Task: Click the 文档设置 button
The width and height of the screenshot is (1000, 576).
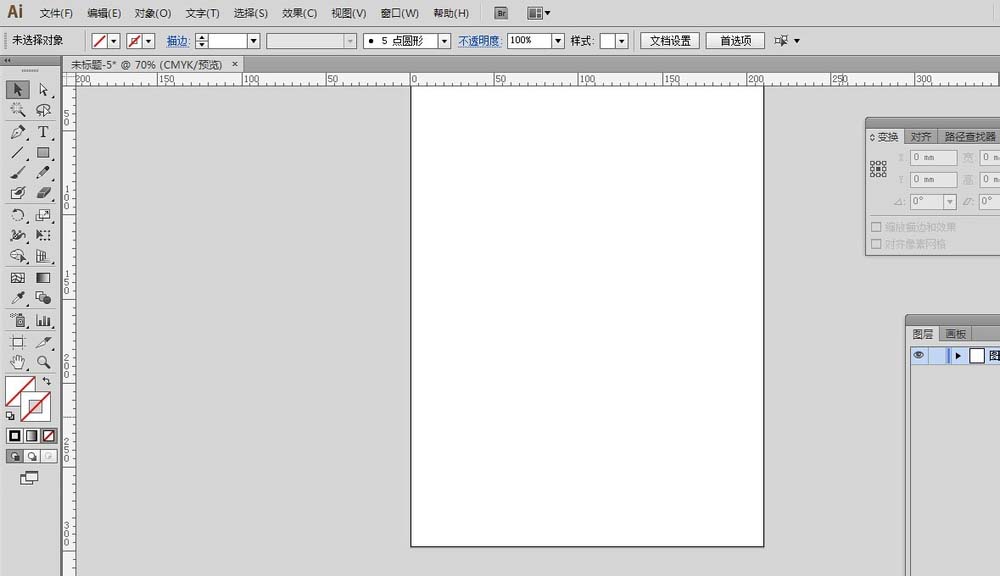Action: coord(670,41)
